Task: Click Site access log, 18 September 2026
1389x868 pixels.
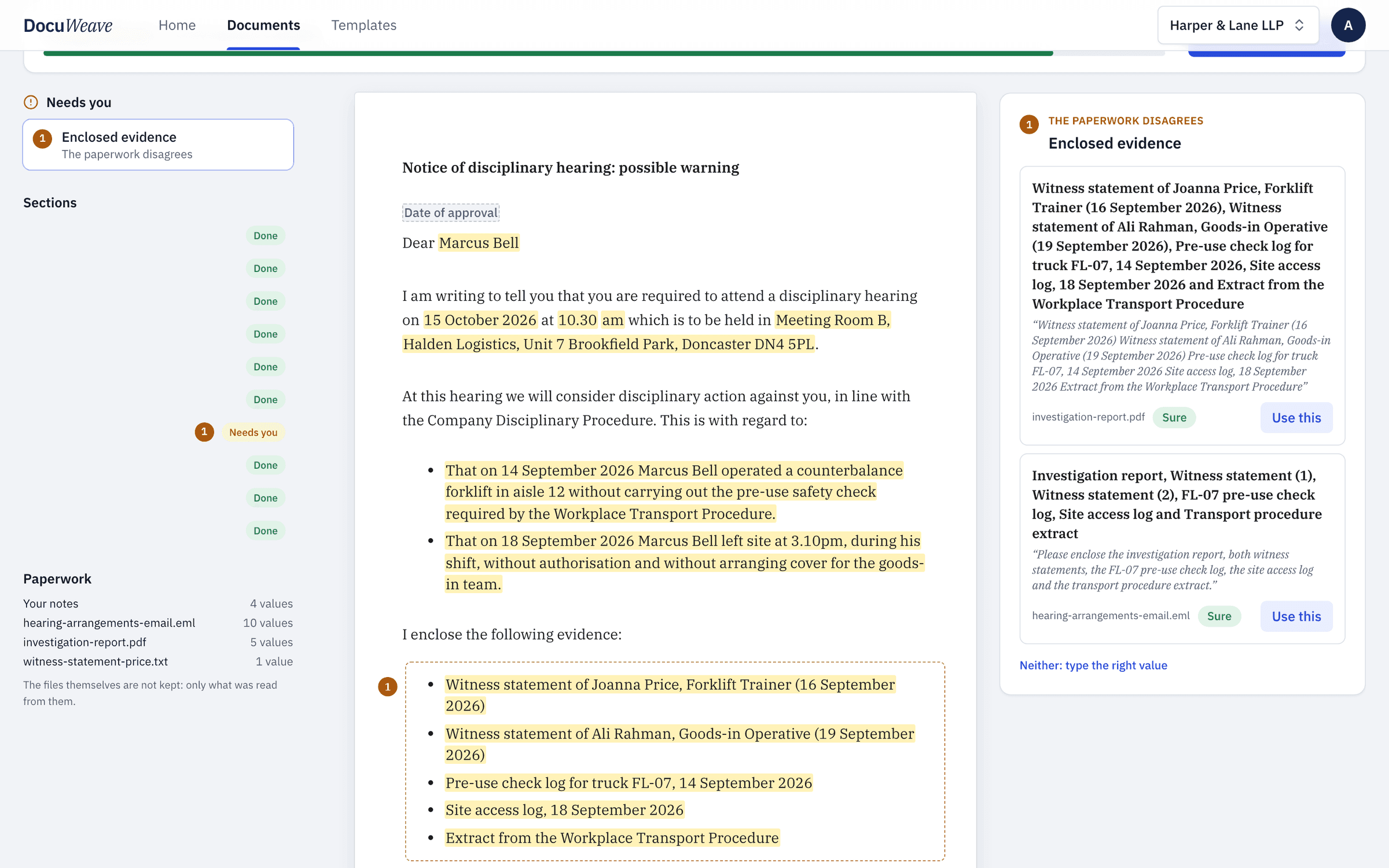Action: (x=564, y=810)
